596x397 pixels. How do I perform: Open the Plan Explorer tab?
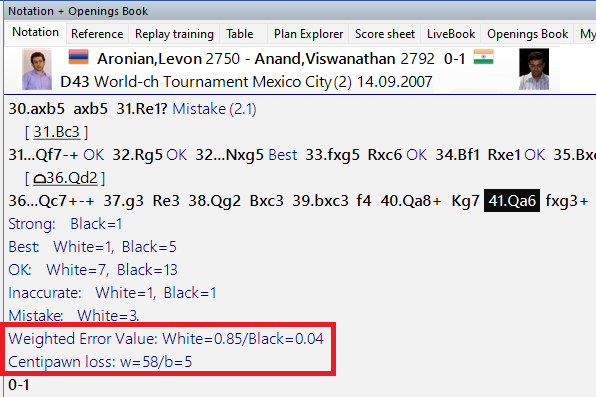(308, 34)
